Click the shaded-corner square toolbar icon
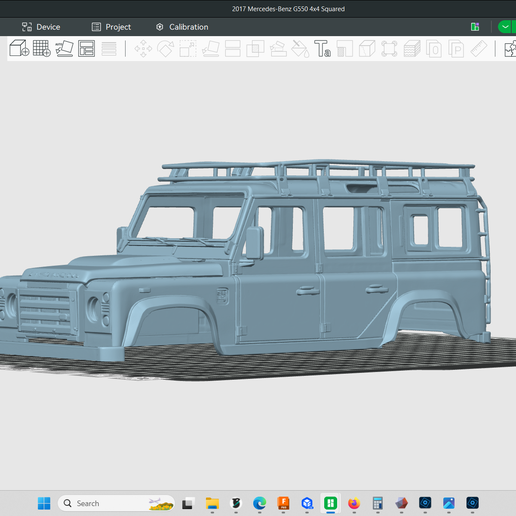The height and width of the screenshot is (516, 516). 345,49
